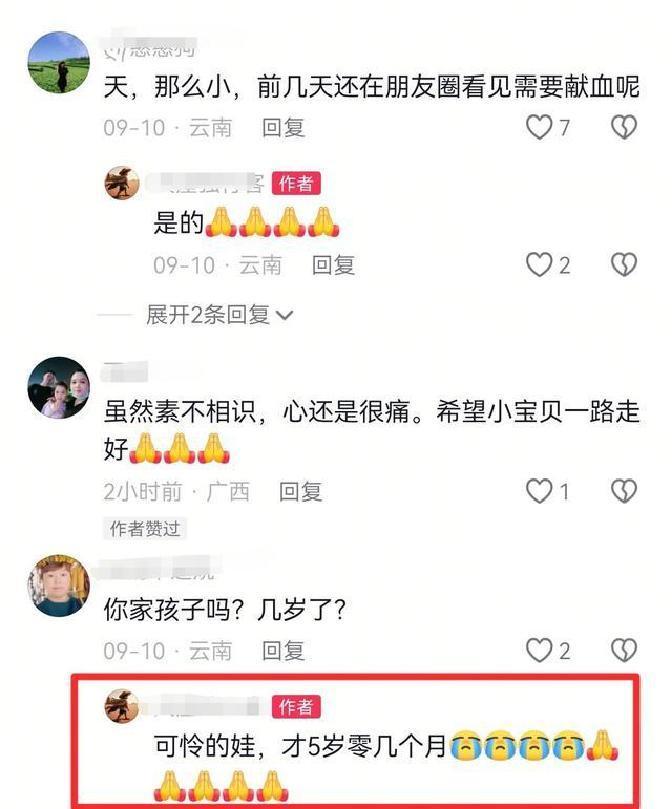Dislike the blood donation comment

point(624,127)
